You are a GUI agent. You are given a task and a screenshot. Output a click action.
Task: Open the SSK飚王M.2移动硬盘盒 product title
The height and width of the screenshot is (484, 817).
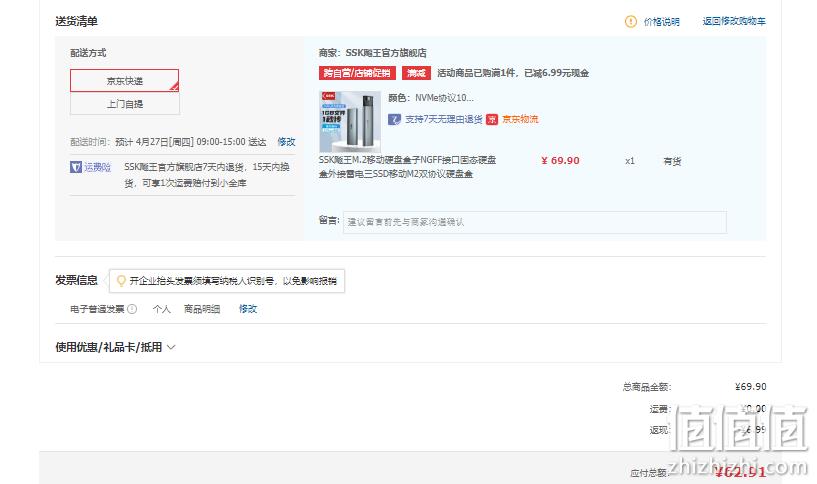pos(407,167)
